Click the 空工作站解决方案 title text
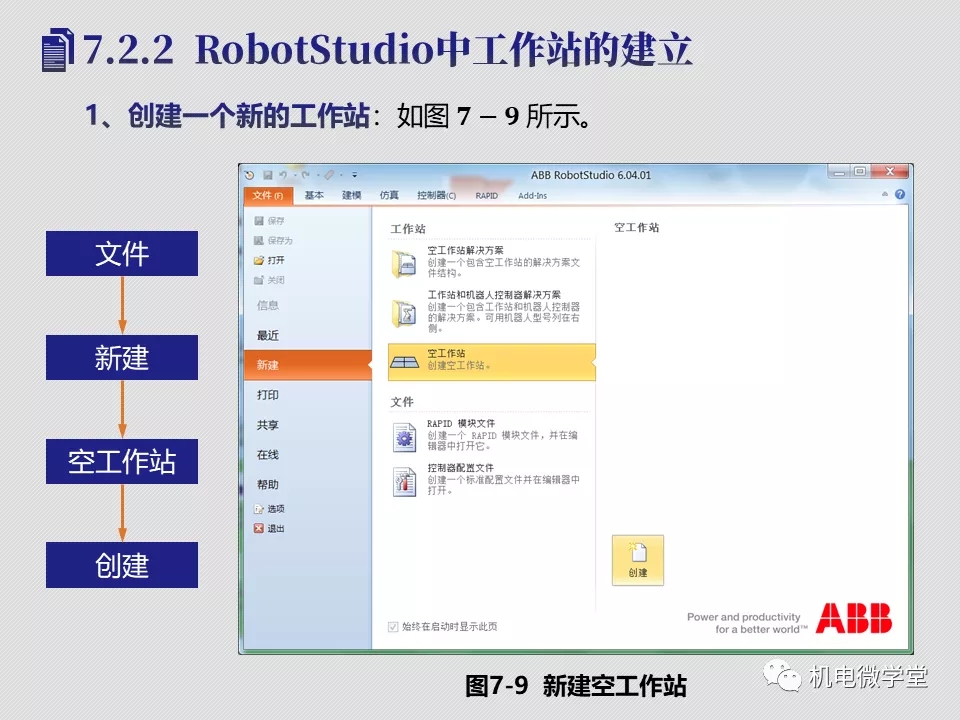This screenshot has height=720, width=960. [x=465, y=250]
